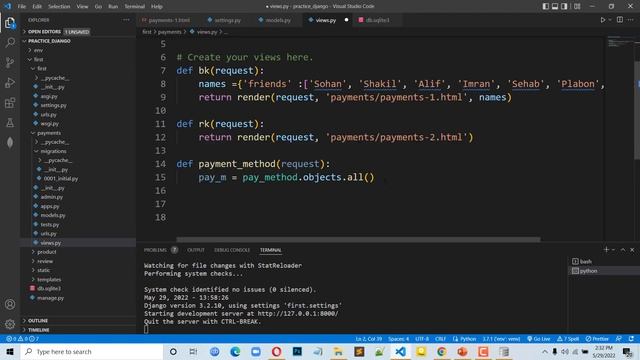Expand the Timeline section
Viewport: 640px width, 360px height.
(78, 330)
